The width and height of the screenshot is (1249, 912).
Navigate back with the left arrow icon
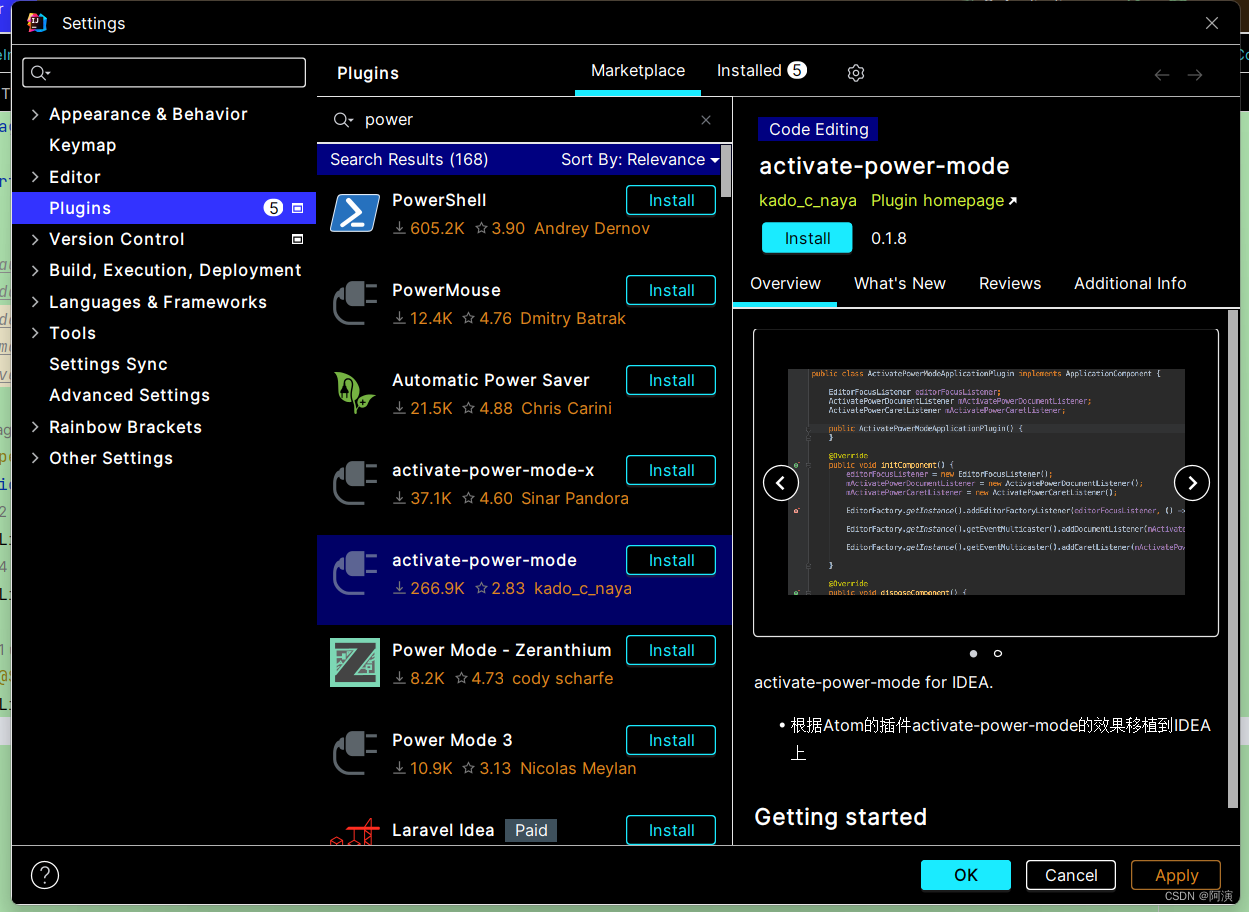pos(1162,75)
